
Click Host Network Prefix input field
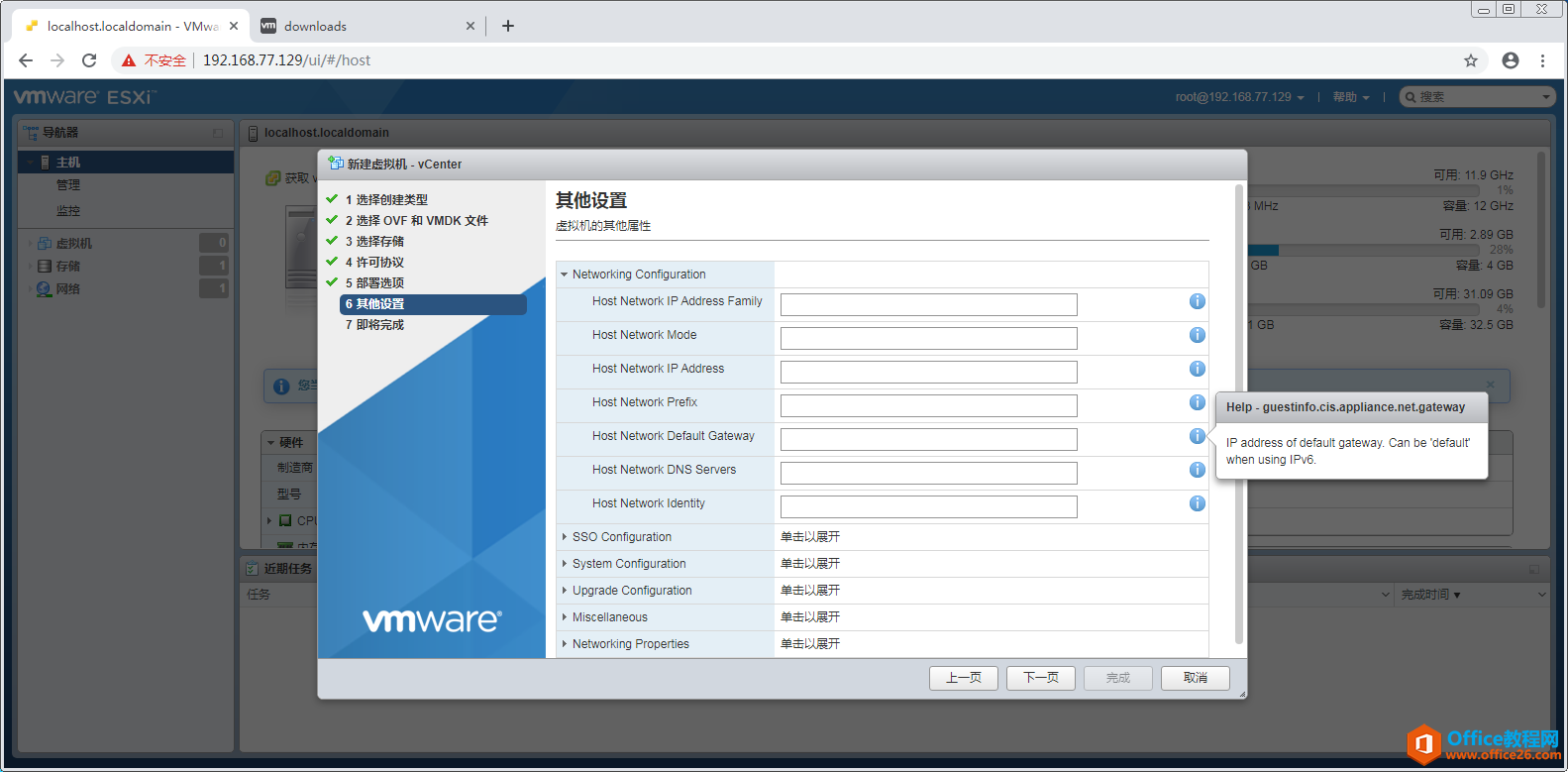929,405
